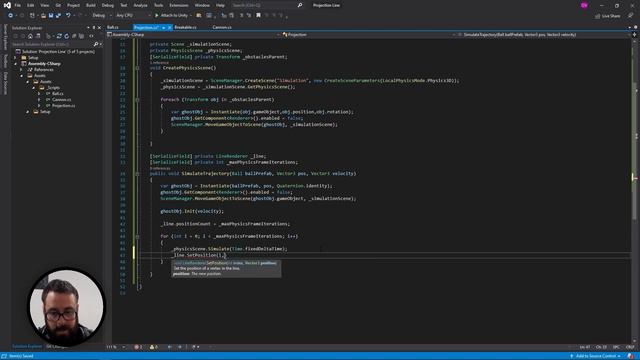Open the Extensions menu

point(179,5)
